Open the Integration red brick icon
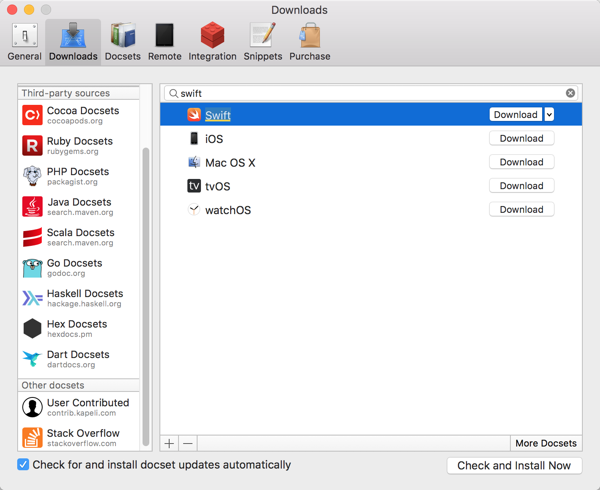Image resolution: width=600 pixels, height=490 pixels. pos(212,35)
